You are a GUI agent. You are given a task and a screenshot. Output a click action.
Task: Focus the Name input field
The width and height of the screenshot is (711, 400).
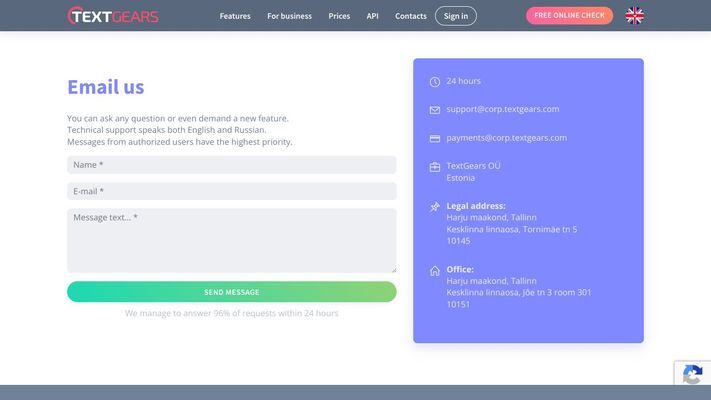pyautogui.click(x=231, y=165)
